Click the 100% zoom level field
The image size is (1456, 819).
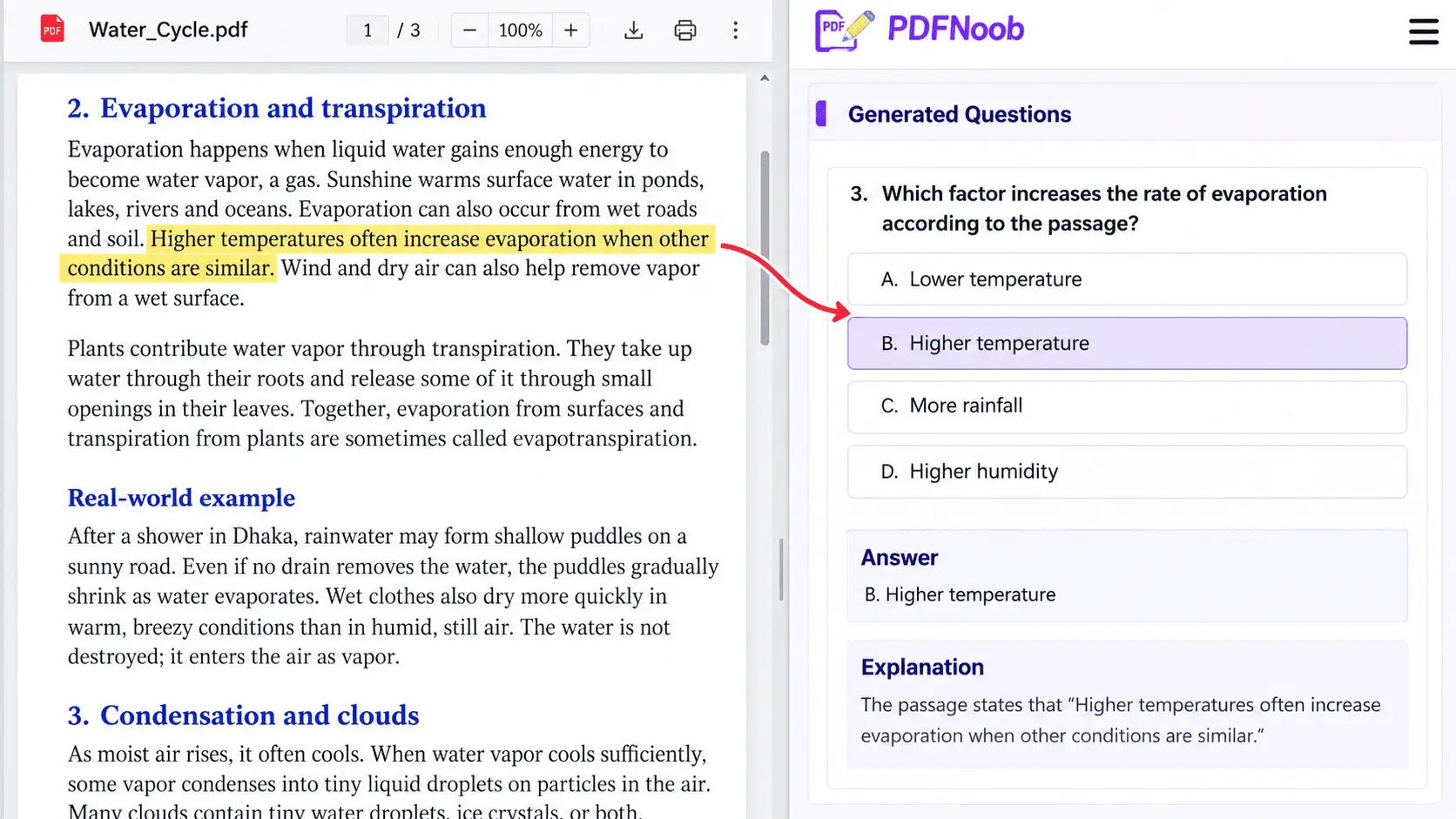(x=520, y=30)
